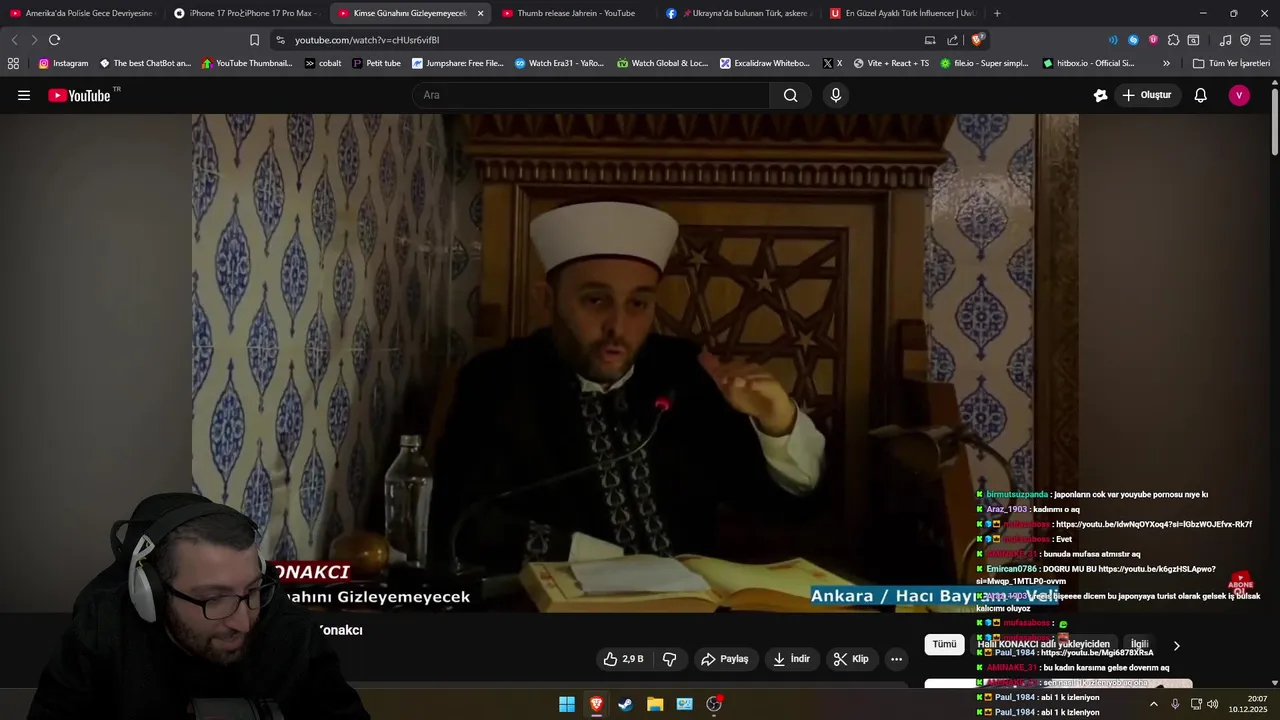Open the Instagram bookmark
Image resolution: width=1280 pixels, height=720 pixels.
click(63, 63)
